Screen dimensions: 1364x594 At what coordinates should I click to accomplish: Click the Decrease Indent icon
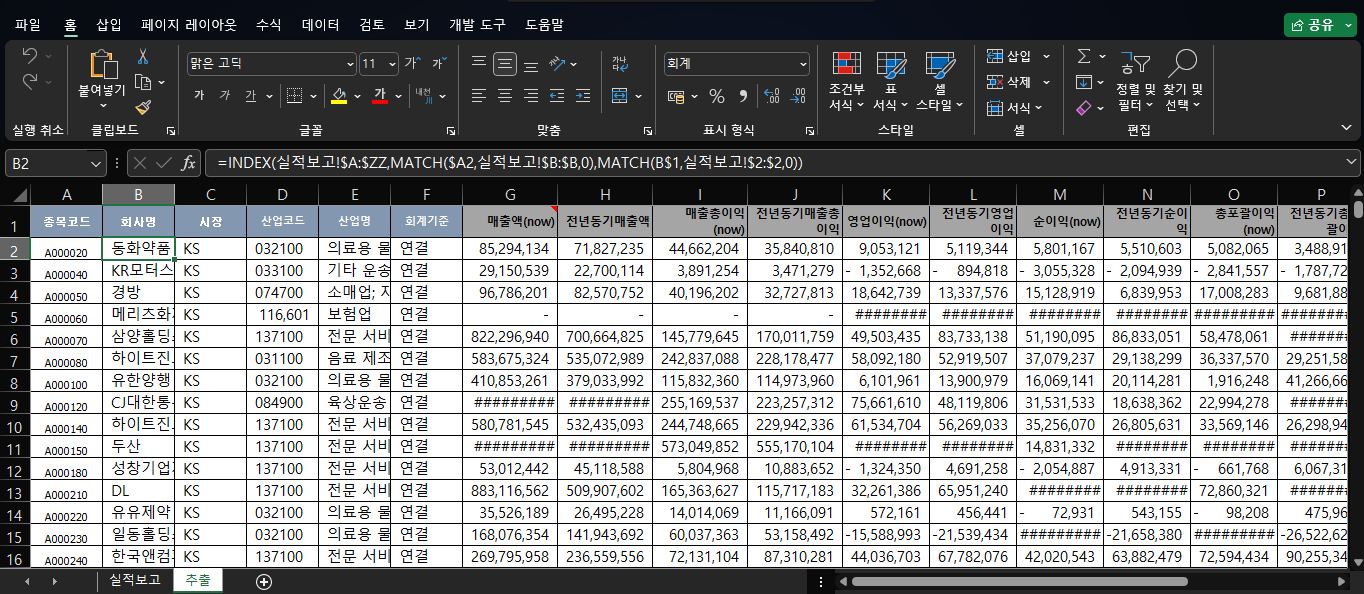[x=558, y=96]
